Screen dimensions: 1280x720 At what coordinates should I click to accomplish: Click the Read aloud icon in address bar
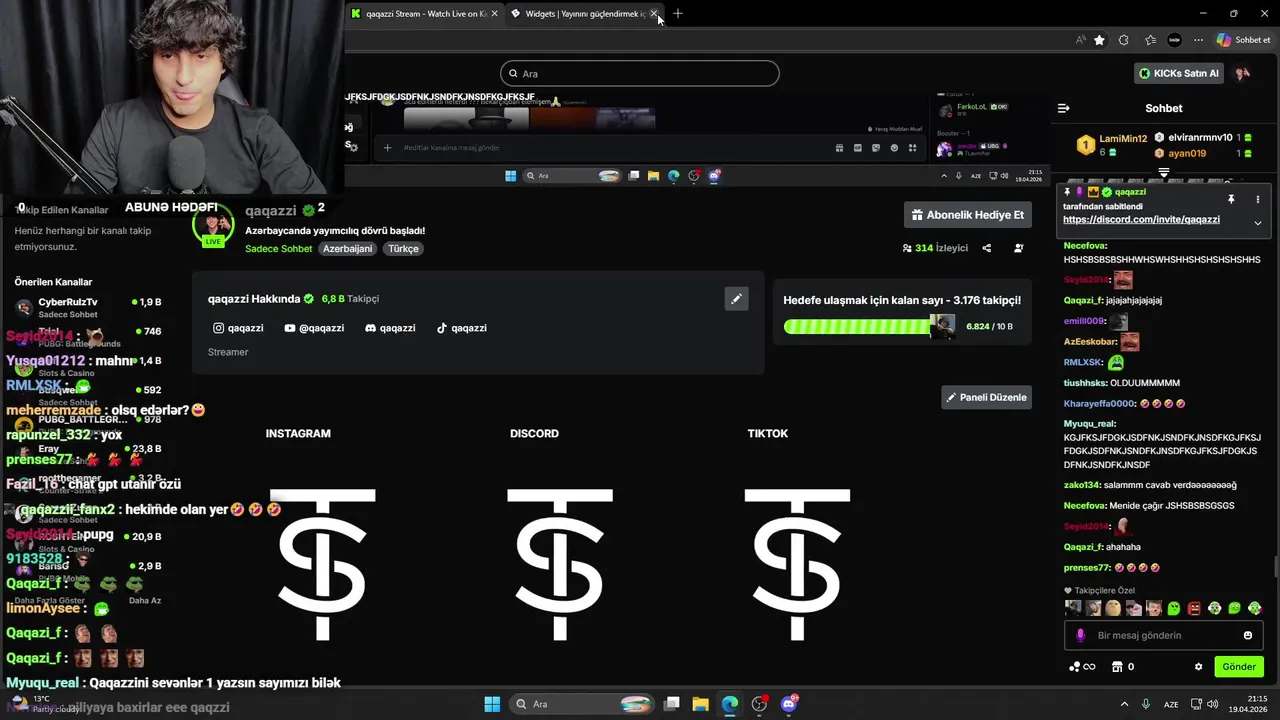click(x=1081, y=40)
